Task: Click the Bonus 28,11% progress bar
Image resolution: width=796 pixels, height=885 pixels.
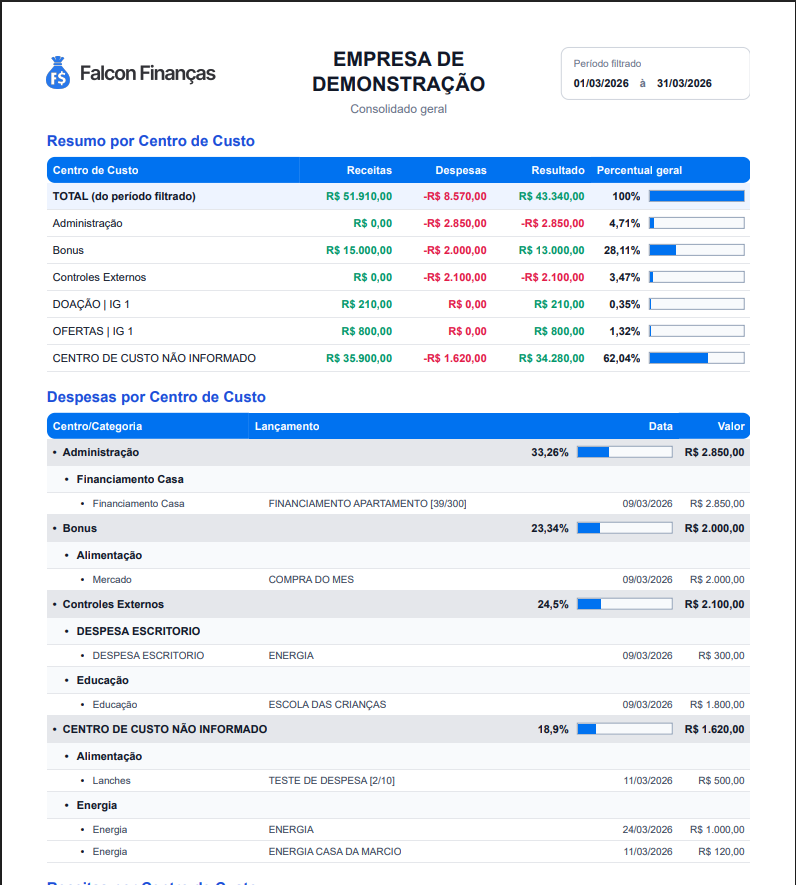Action: [697, 250]
